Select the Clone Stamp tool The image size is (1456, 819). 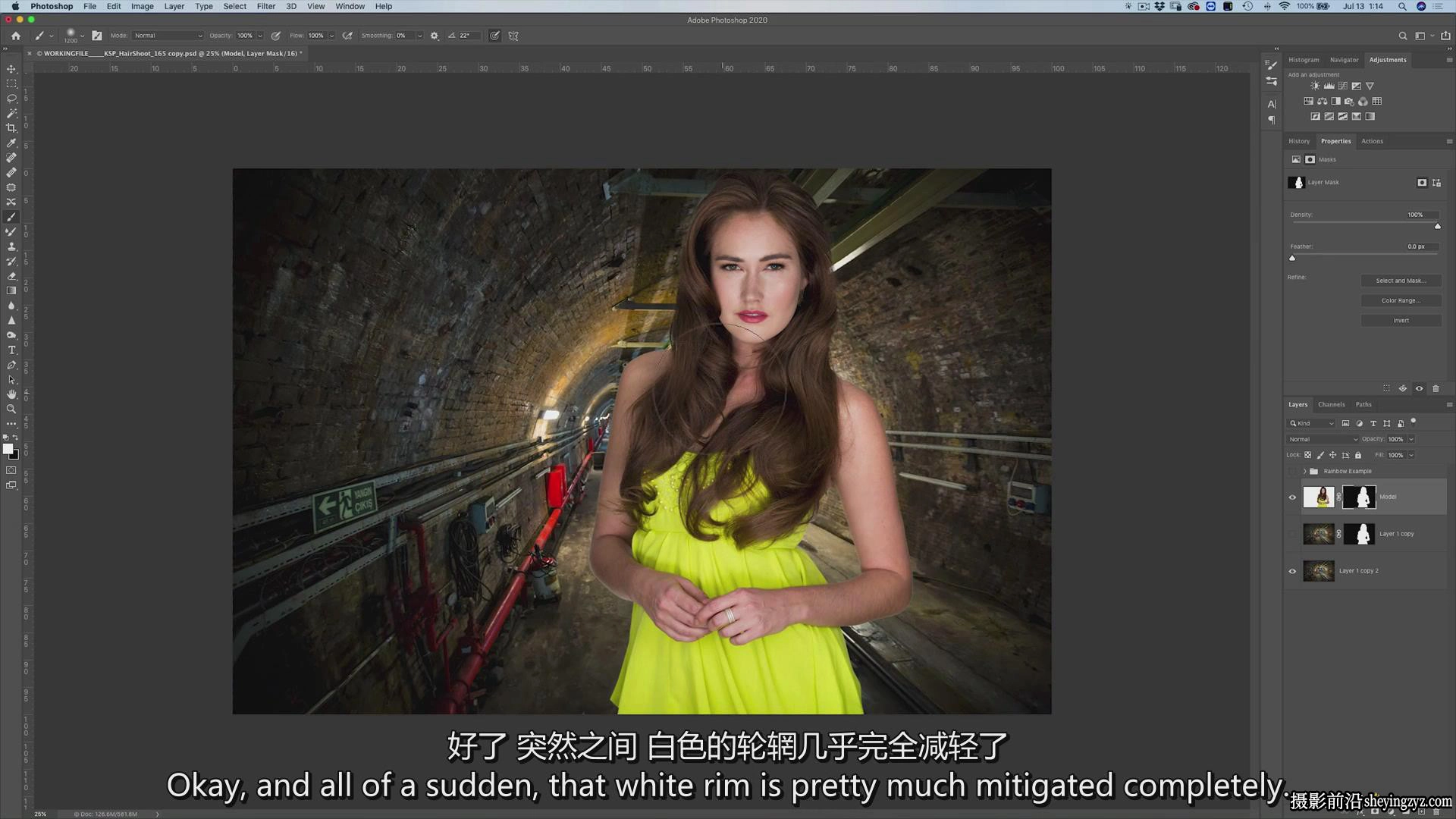11,246
